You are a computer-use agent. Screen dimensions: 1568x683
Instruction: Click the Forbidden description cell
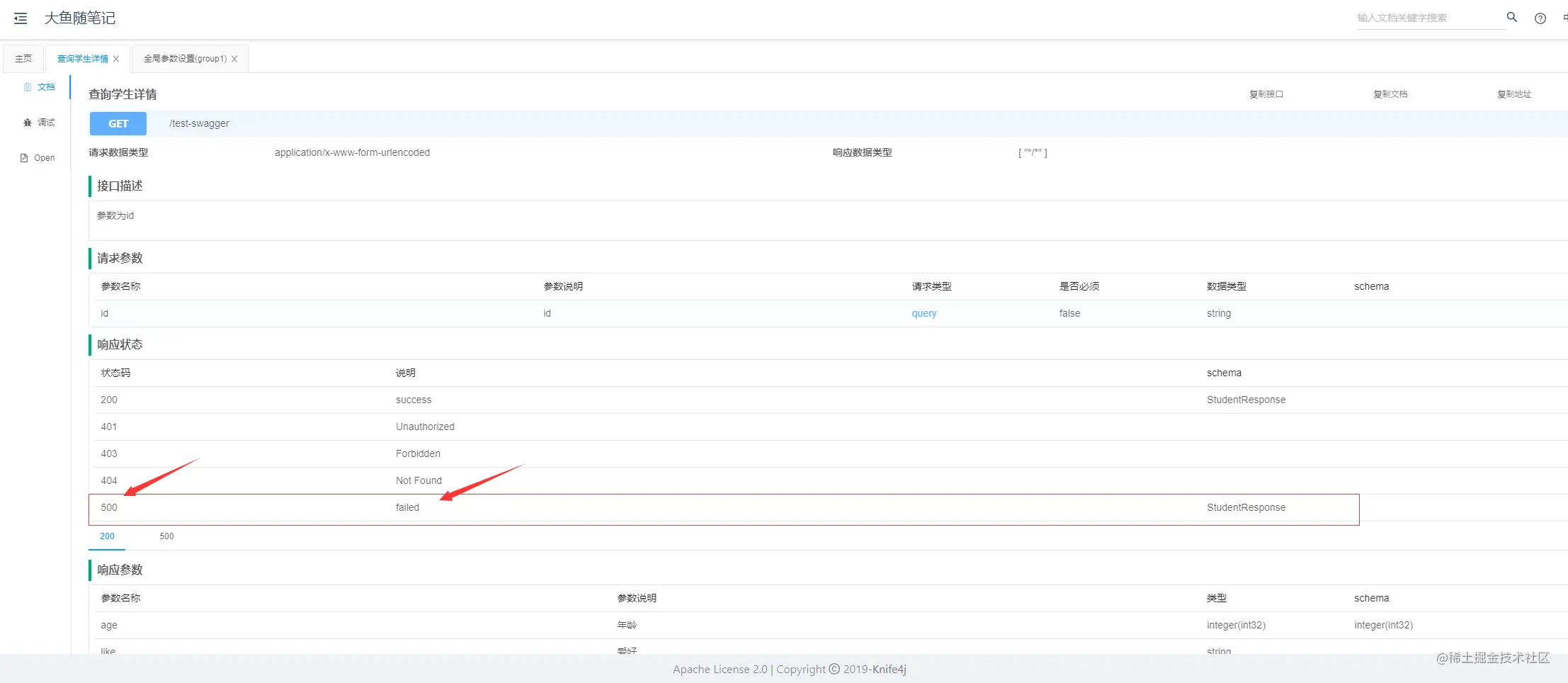coord(418,453)
